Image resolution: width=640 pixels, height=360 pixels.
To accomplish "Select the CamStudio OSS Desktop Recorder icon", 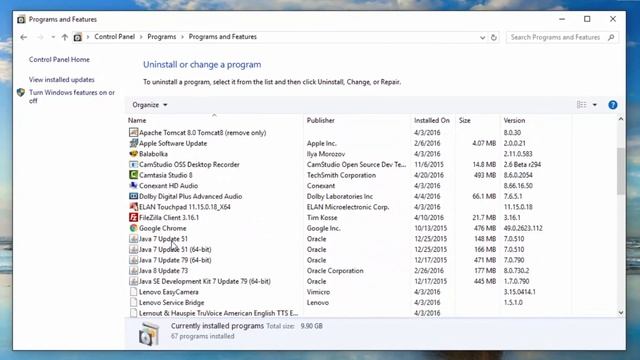I will coord(133,164).
